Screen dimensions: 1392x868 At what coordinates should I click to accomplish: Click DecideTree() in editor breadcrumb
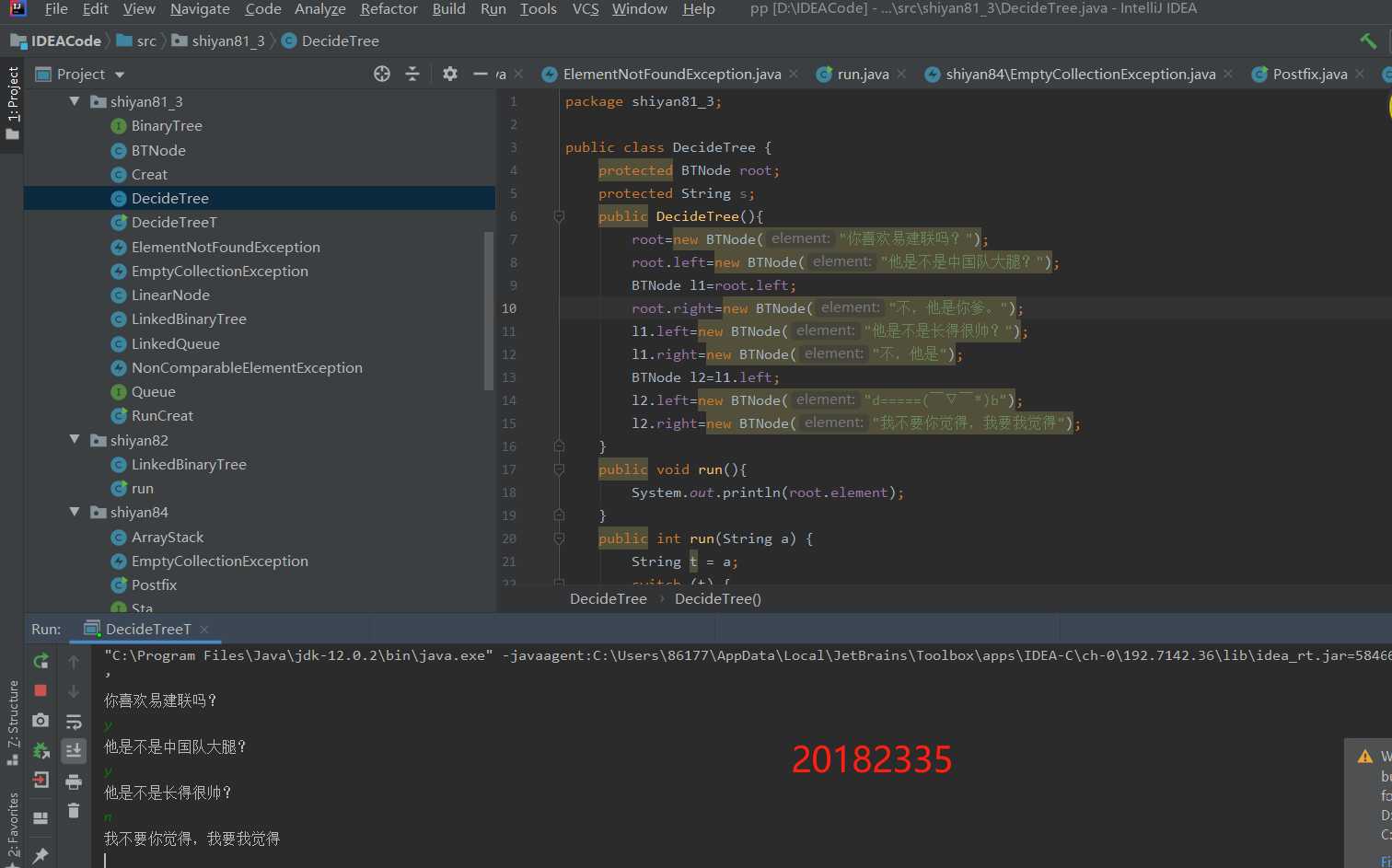[x=718, y=599]
